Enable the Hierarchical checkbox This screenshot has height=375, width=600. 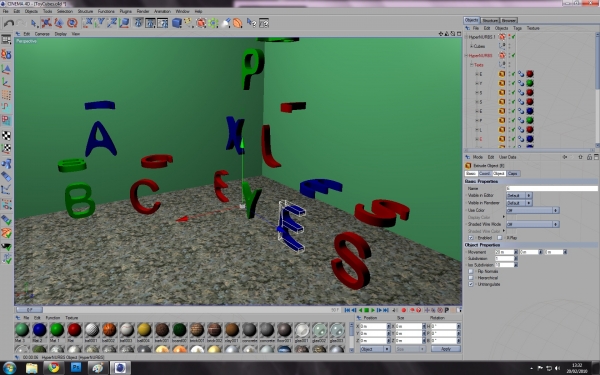pyautogui.click(x=471, y=278)
